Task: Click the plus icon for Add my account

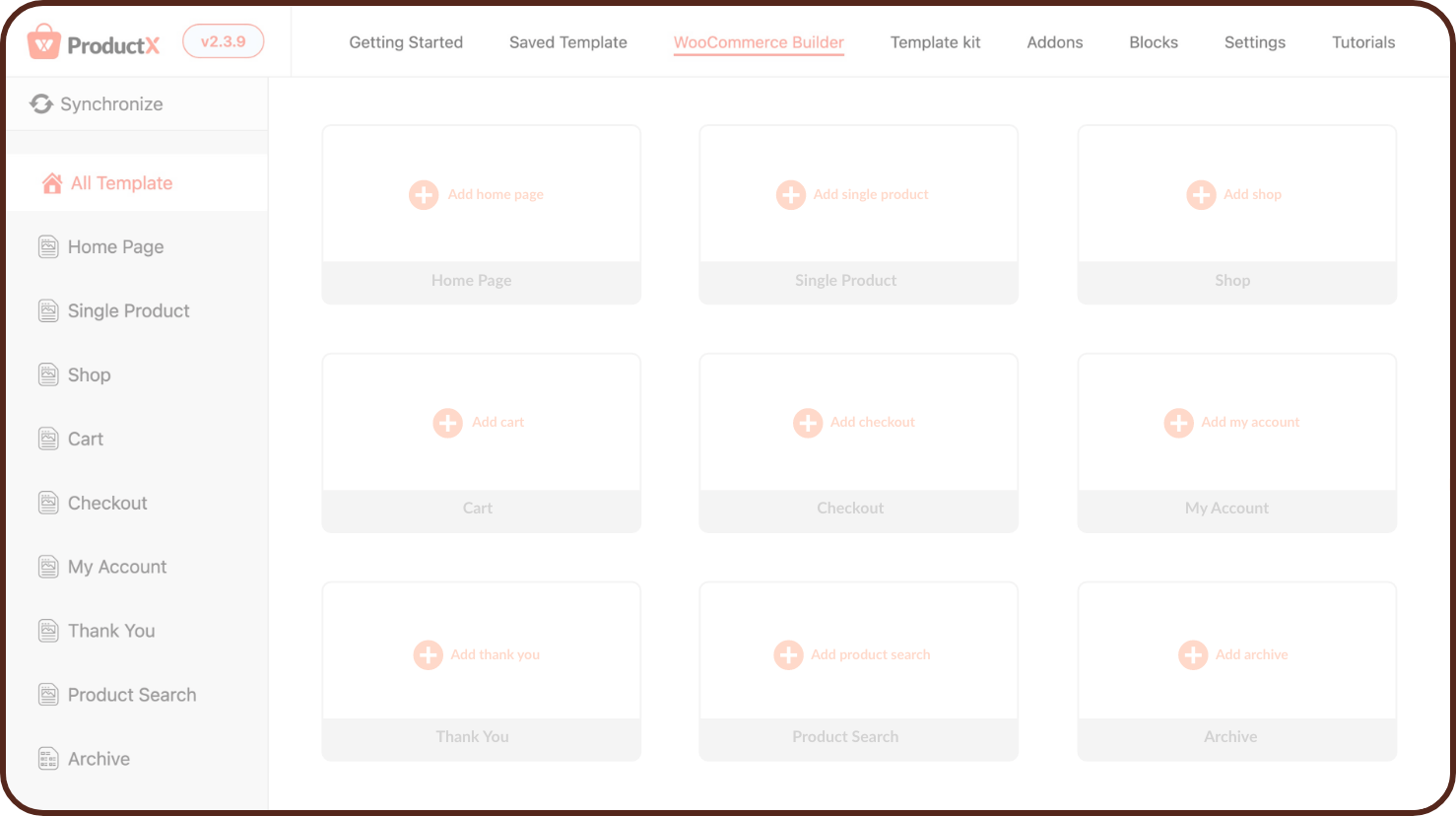Action: tap(1178, 423)
